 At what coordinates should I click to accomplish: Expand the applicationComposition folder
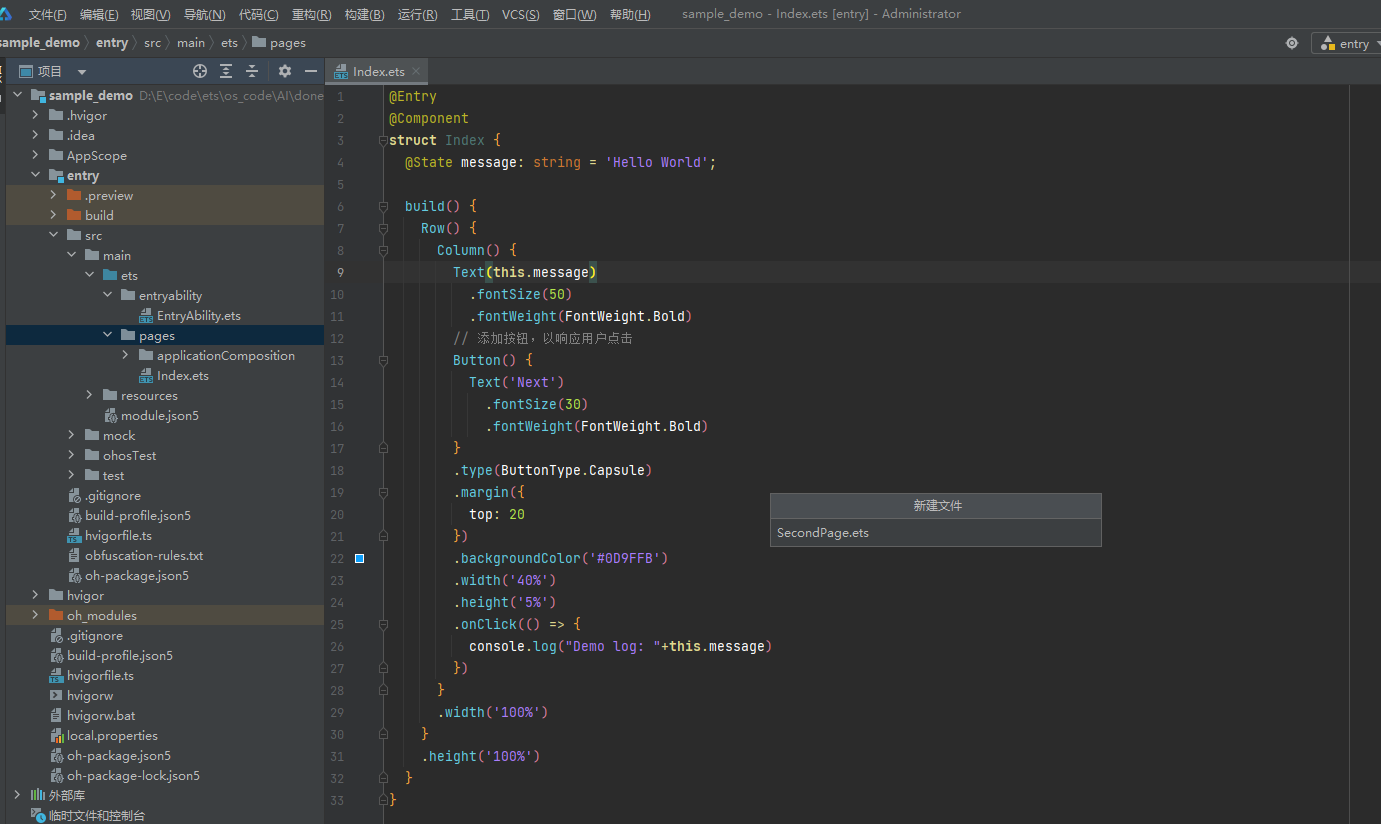click(125, 356)
